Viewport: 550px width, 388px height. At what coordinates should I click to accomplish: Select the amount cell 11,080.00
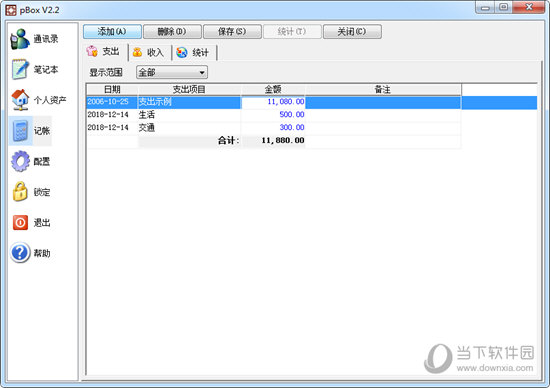point(273,102)
